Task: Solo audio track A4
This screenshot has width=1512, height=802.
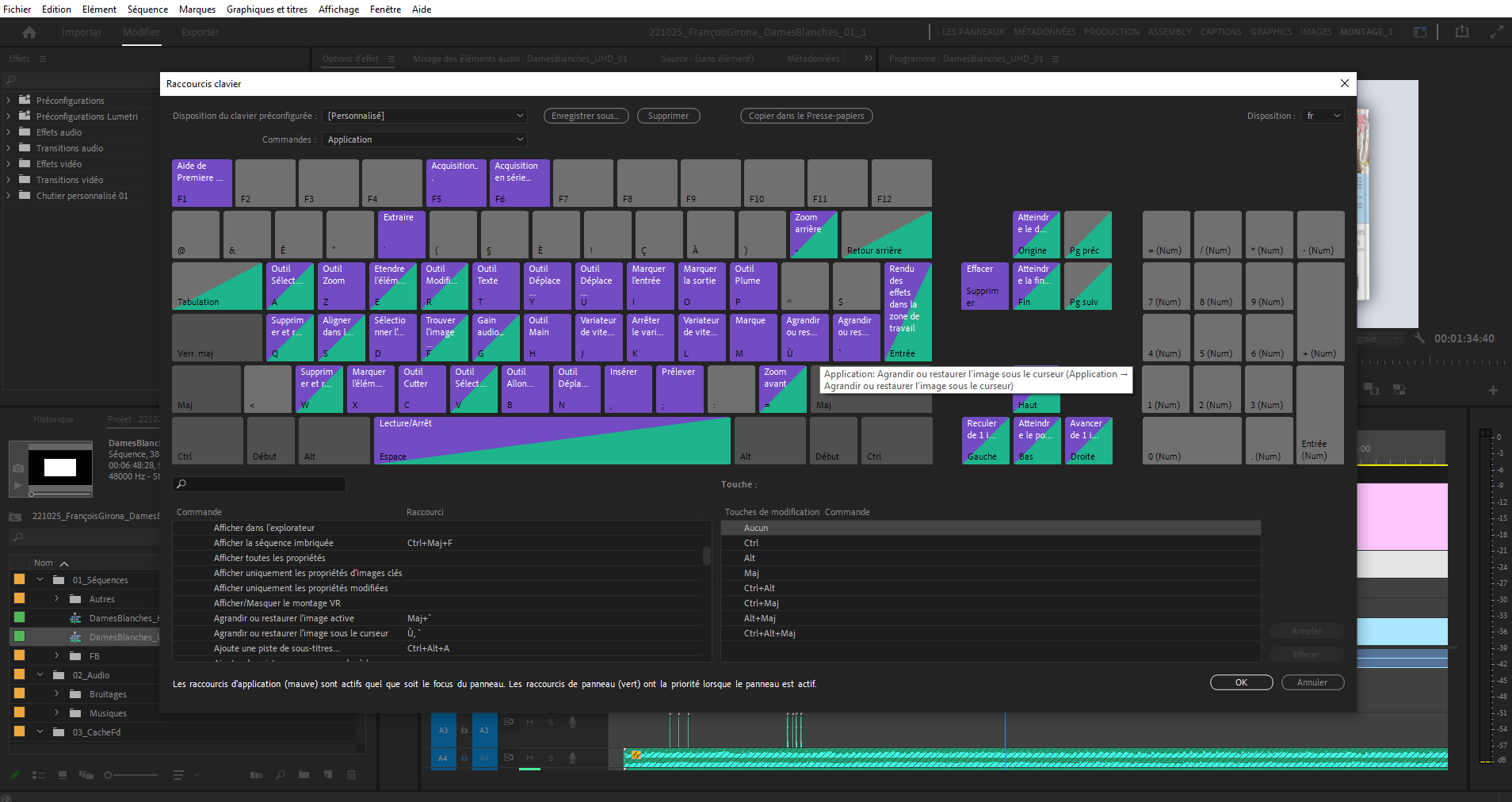Action: click(551, 758)
